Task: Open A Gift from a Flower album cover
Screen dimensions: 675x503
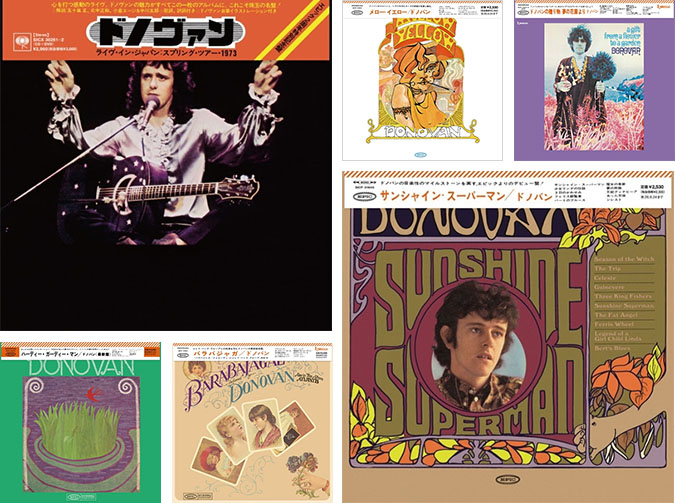Action: click(594, 81)
